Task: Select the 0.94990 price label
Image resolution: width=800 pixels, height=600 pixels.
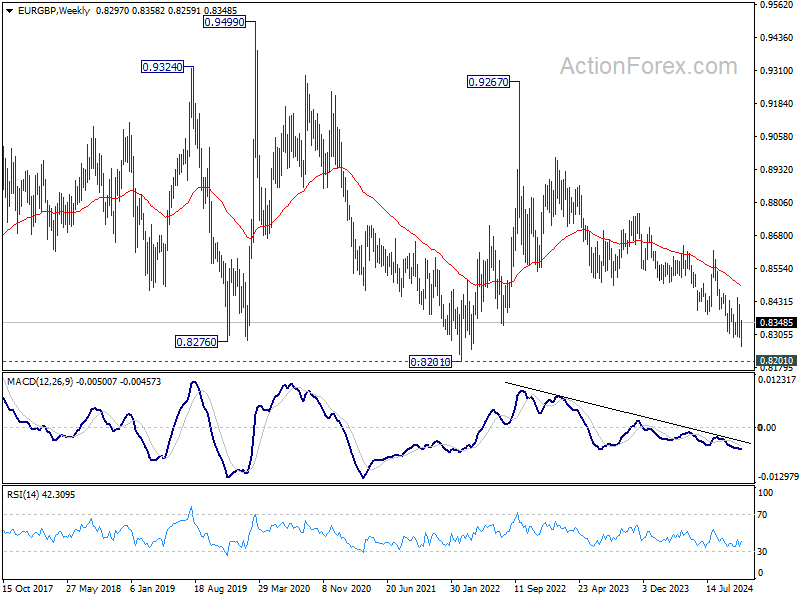Action: [x=224, y=22]
